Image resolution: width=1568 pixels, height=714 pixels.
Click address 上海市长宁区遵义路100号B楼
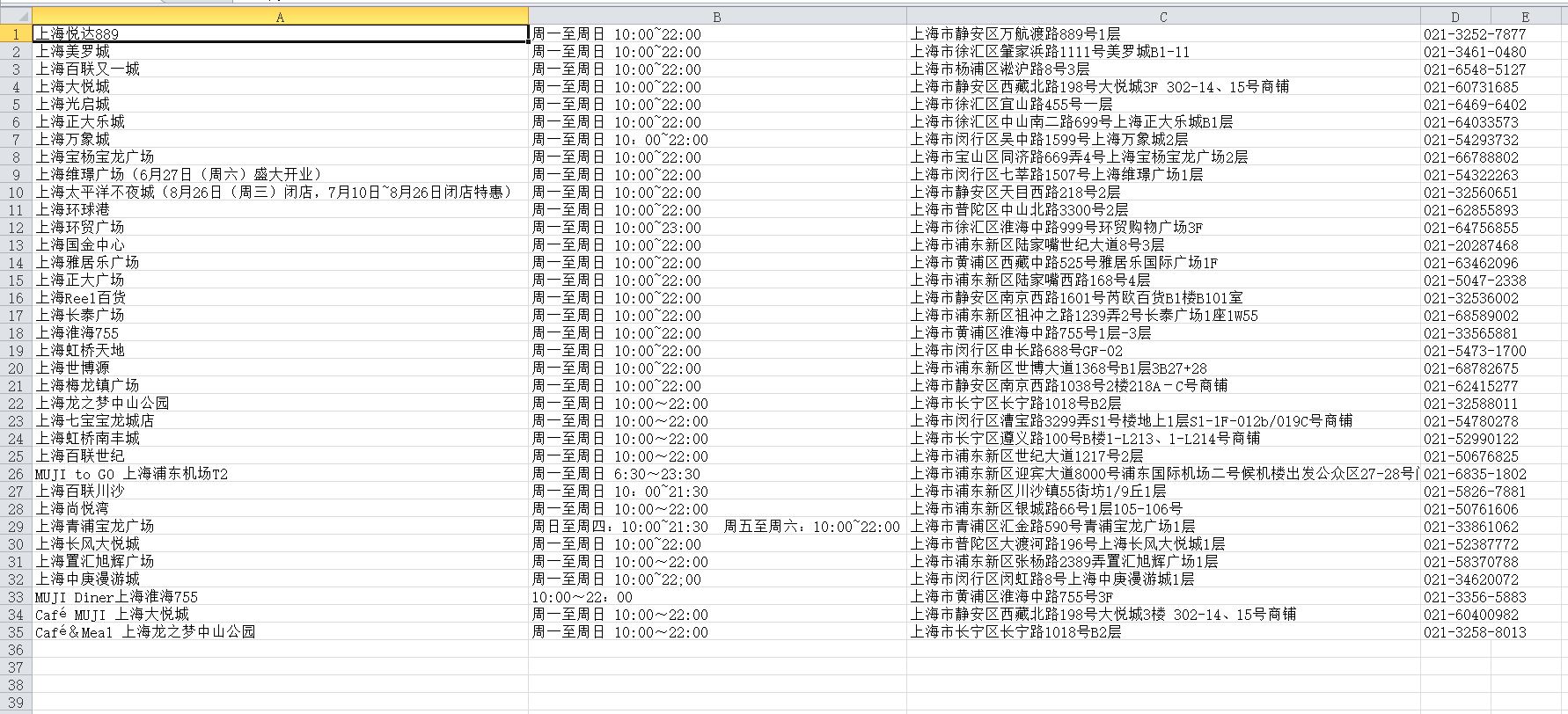coord(1163,439)
